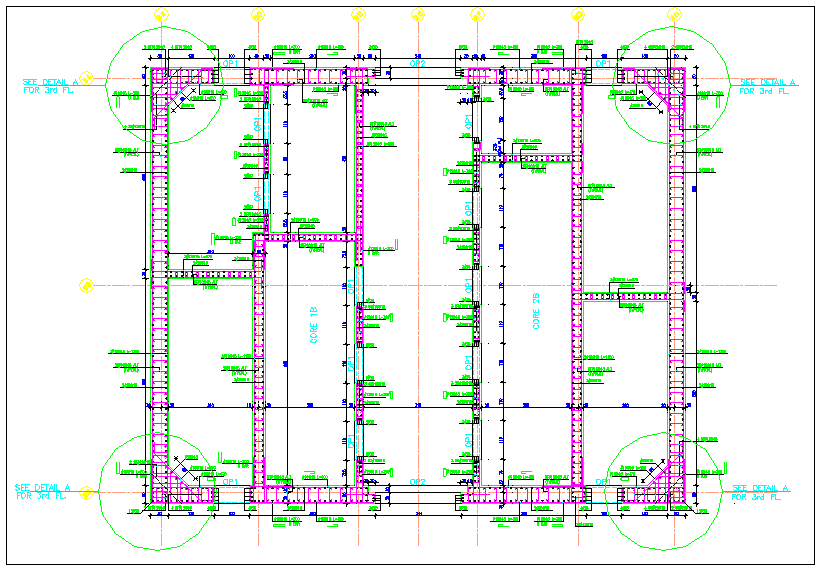
Task: Click rightmost yellow grid bubble on top row
Action: pyautogui.click(x=675, y=15)
